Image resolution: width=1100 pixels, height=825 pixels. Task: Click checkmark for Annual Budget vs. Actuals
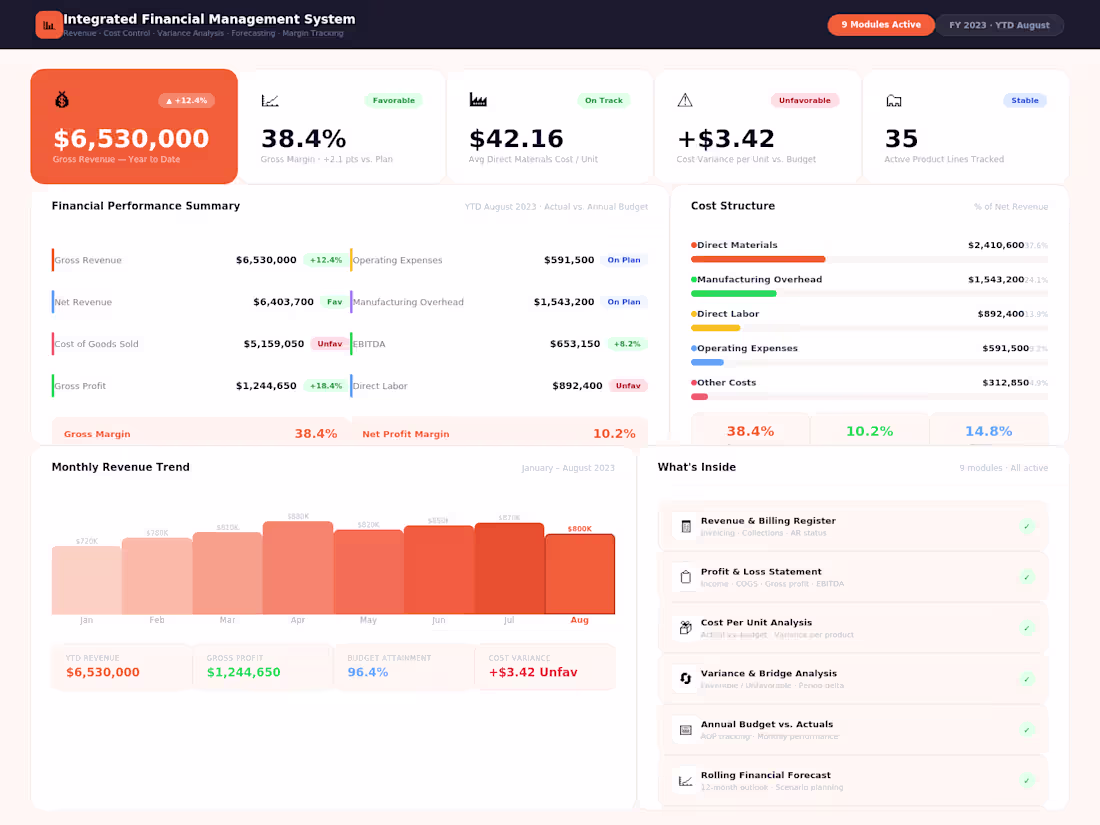1026,730
